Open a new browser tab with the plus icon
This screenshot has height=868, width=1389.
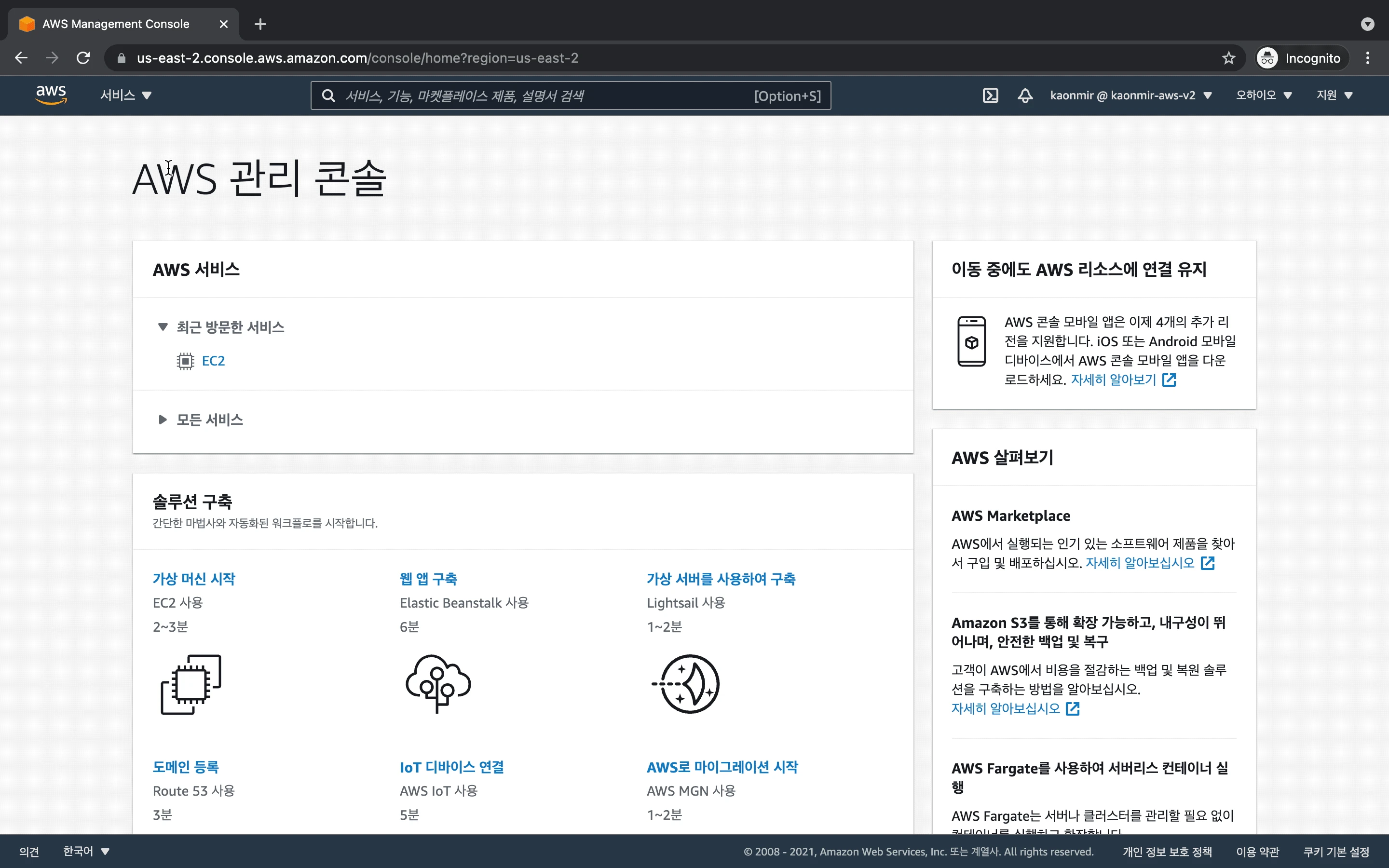coord(260,24)
